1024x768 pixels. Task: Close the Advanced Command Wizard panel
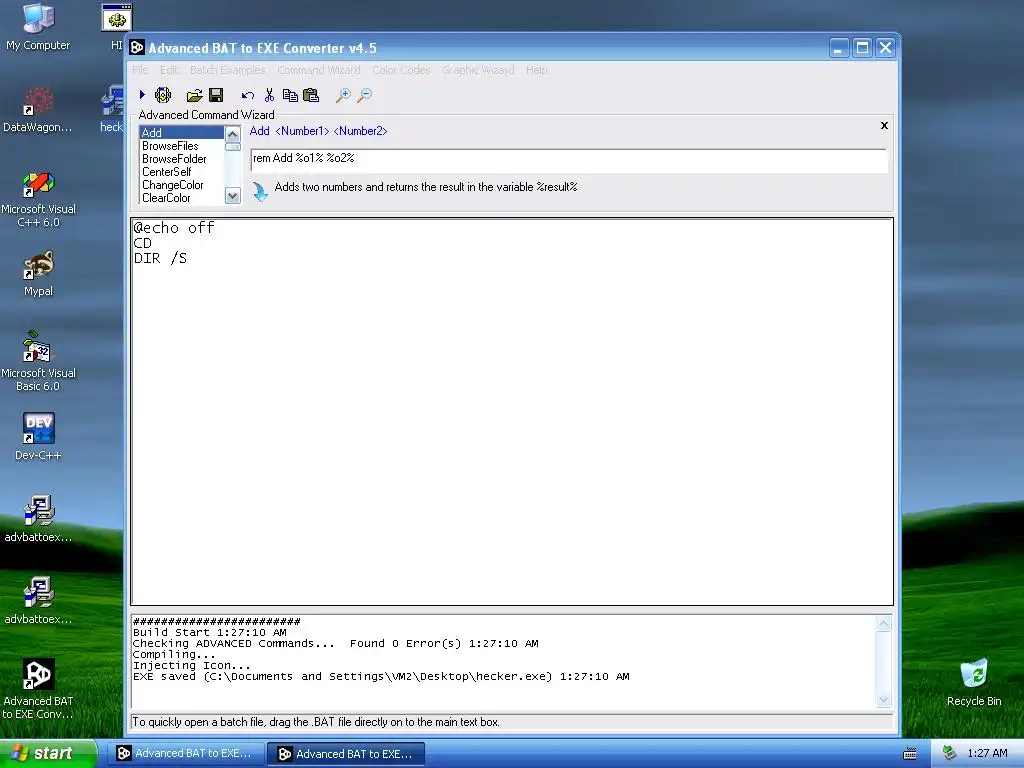click(x=884, y=125)
